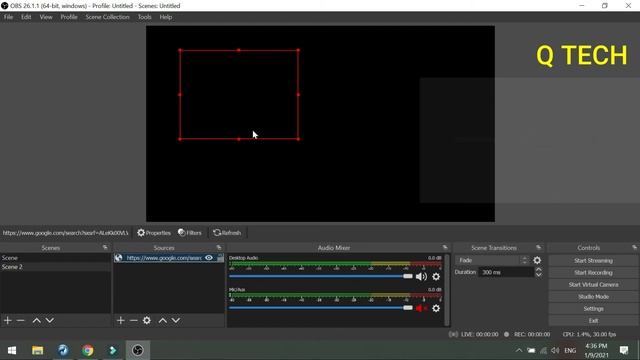Click ENG language indicator in tray
Screen dimensions: 640x360
pyautogui.click(x=570, y=350)
